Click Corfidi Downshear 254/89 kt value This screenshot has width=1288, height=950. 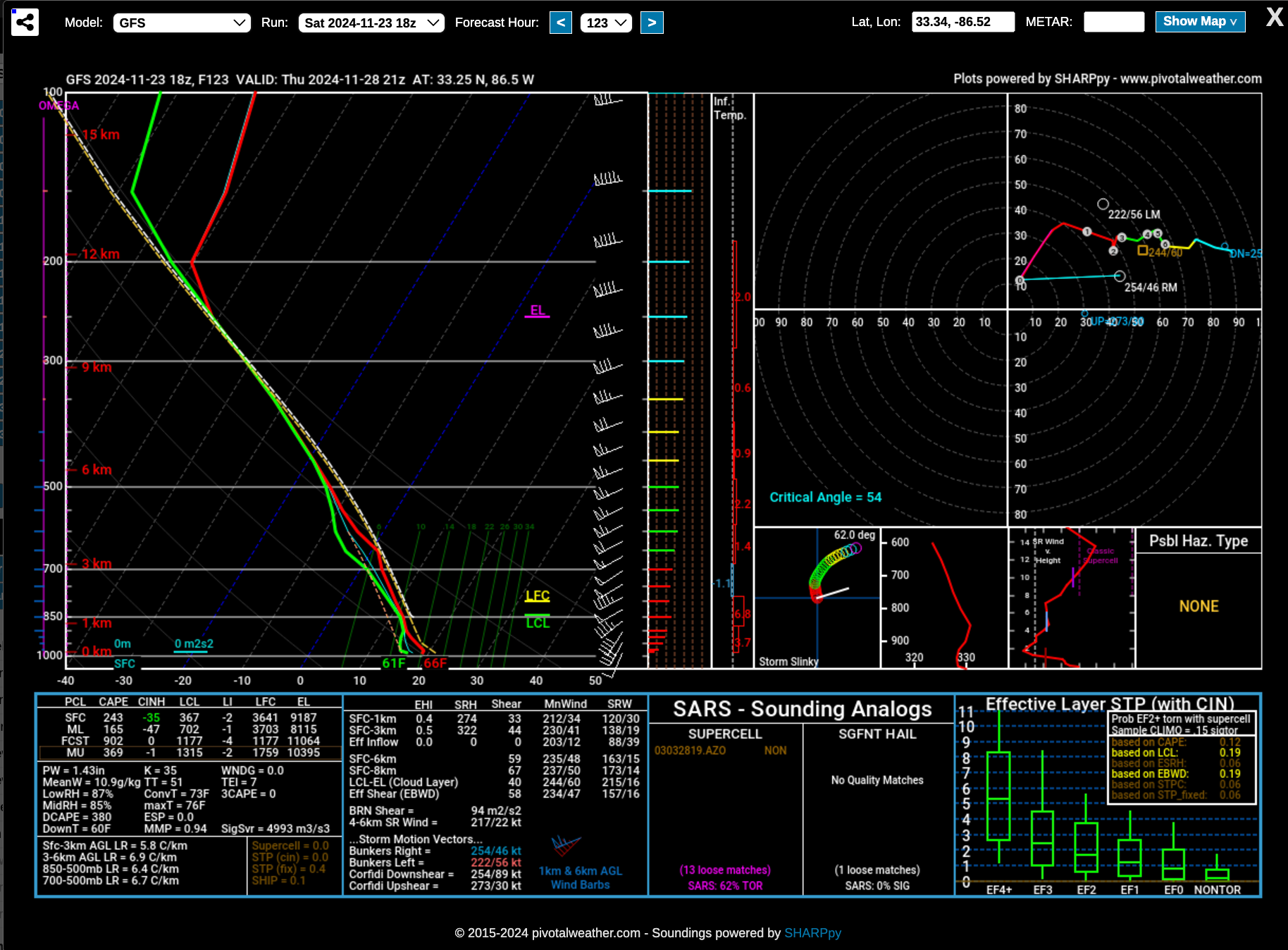[x=496, y=875]
